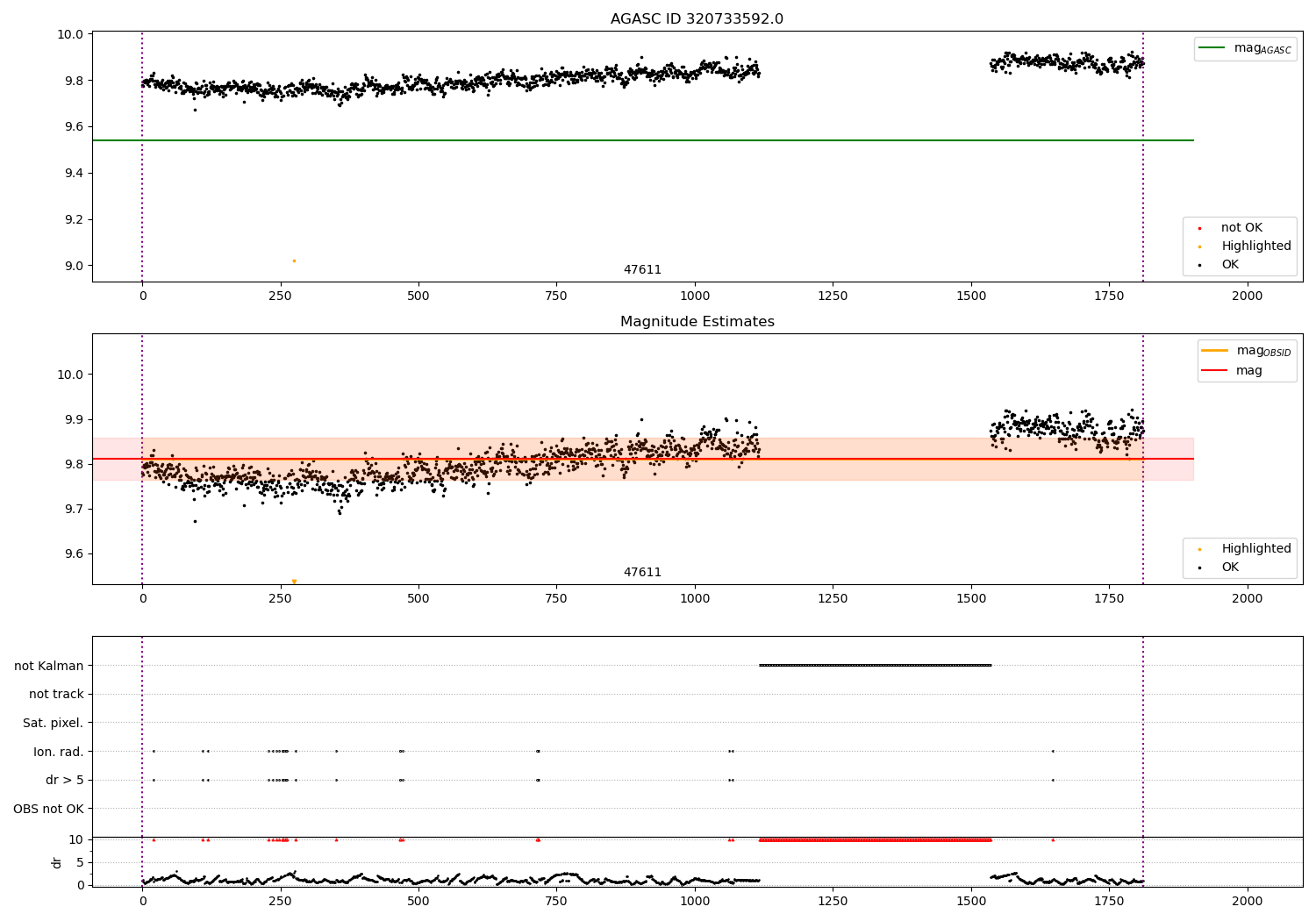The width and height of the screenshot is (1316, 921).
Task: Click the '9.0' tick in the top plot
Action: click(75, 266)
